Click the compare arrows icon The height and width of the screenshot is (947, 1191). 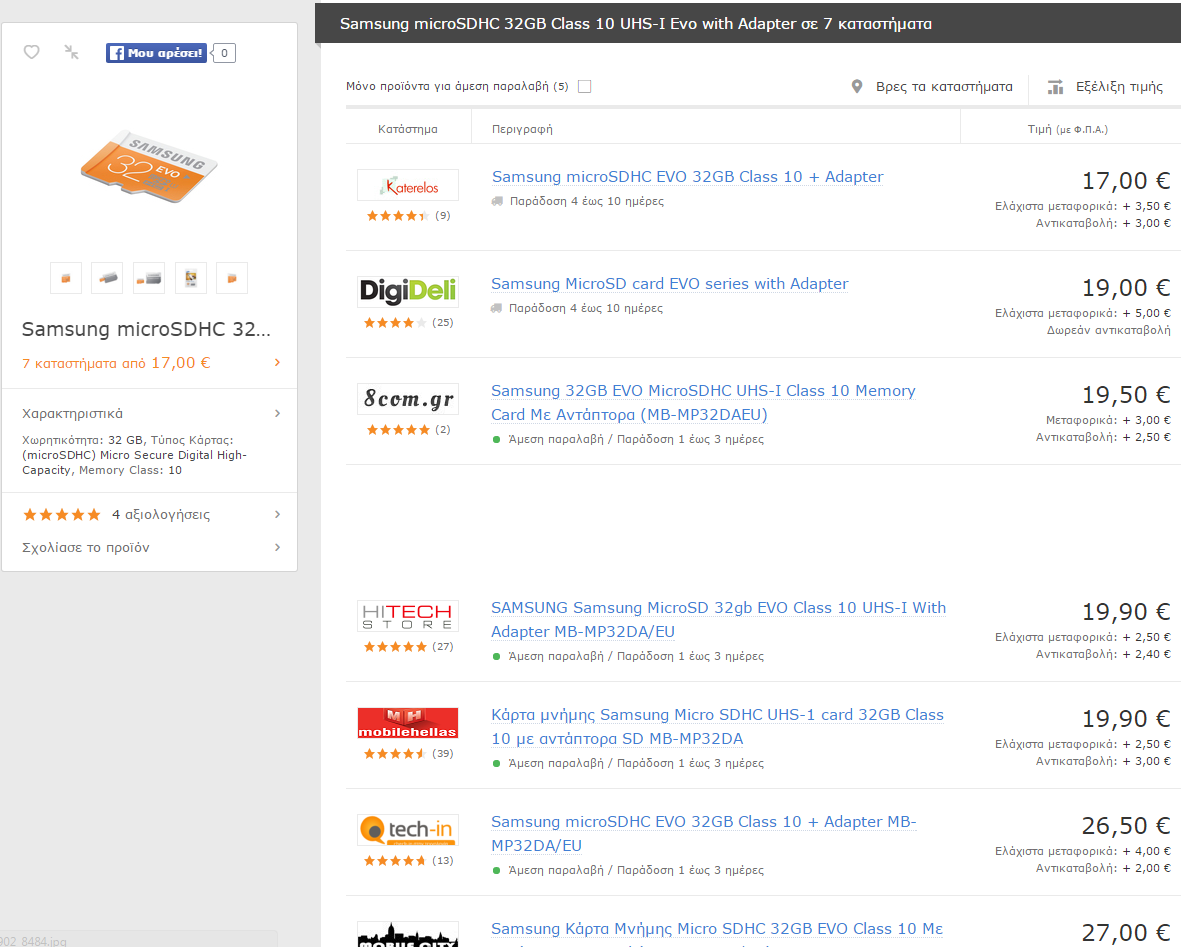point(71,52)
